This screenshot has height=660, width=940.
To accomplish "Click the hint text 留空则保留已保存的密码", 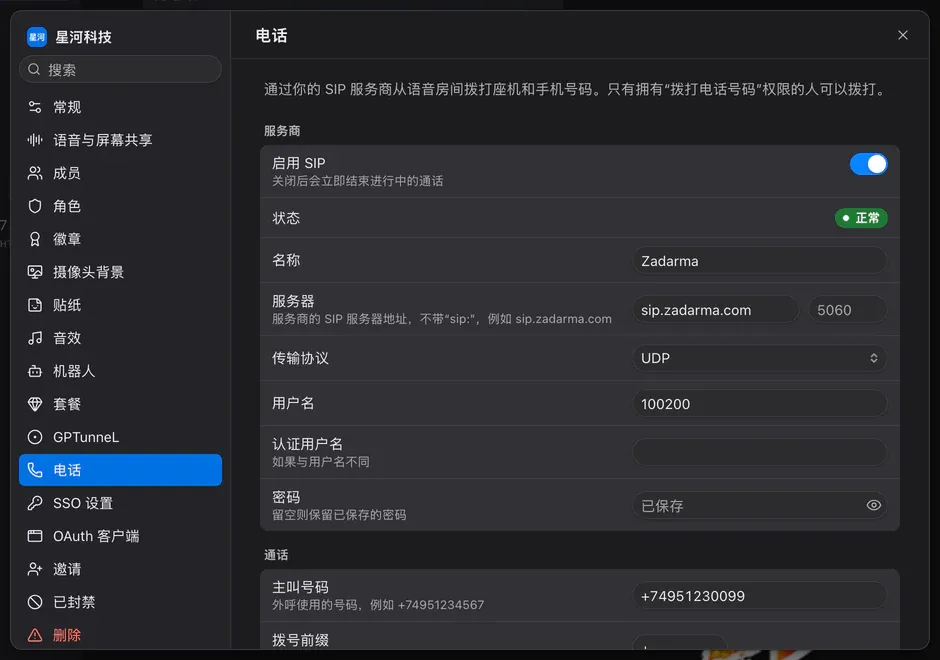I will (339, 514).
